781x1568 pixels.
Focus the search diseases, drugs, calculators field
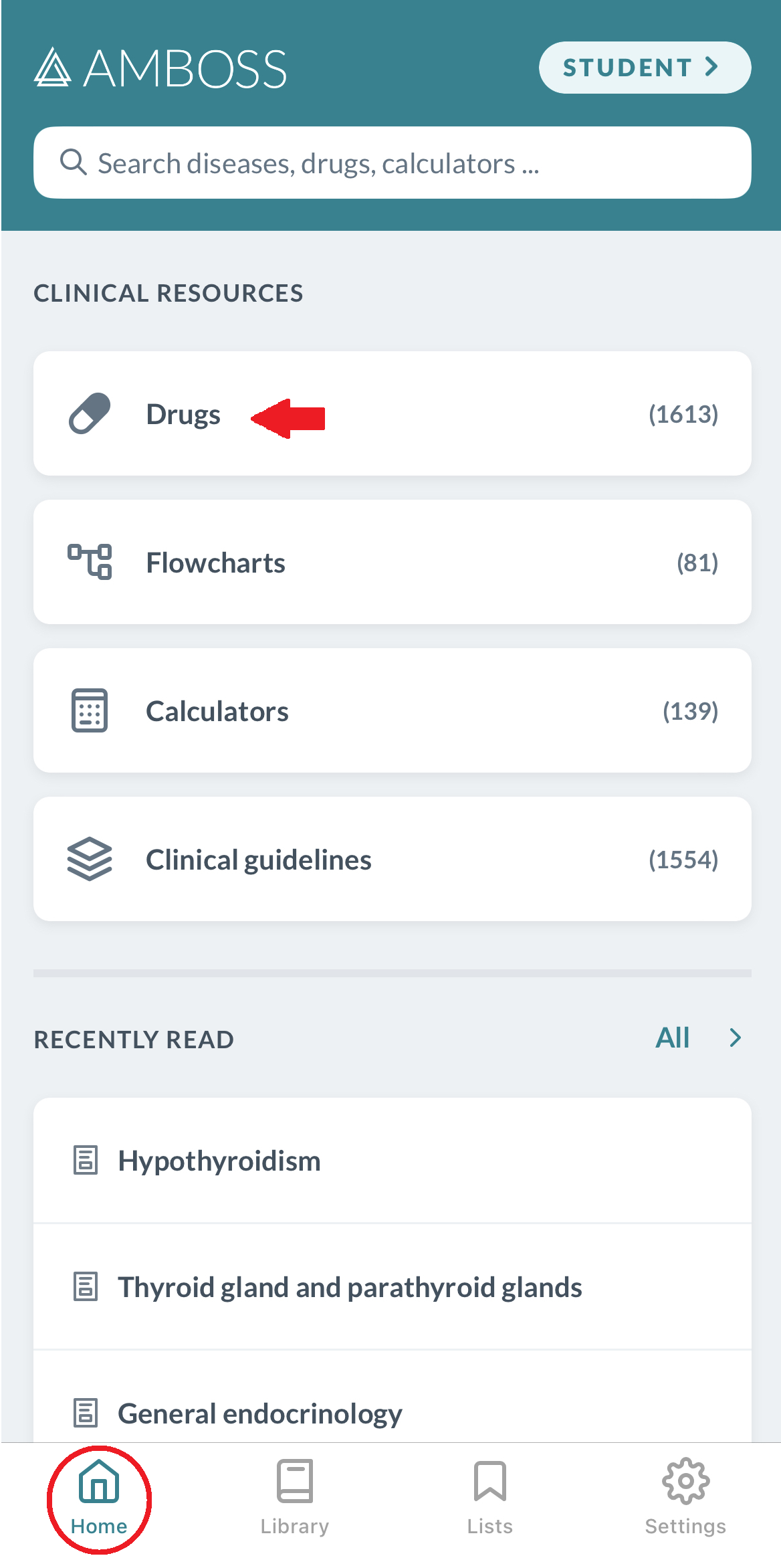coord(401,163)
